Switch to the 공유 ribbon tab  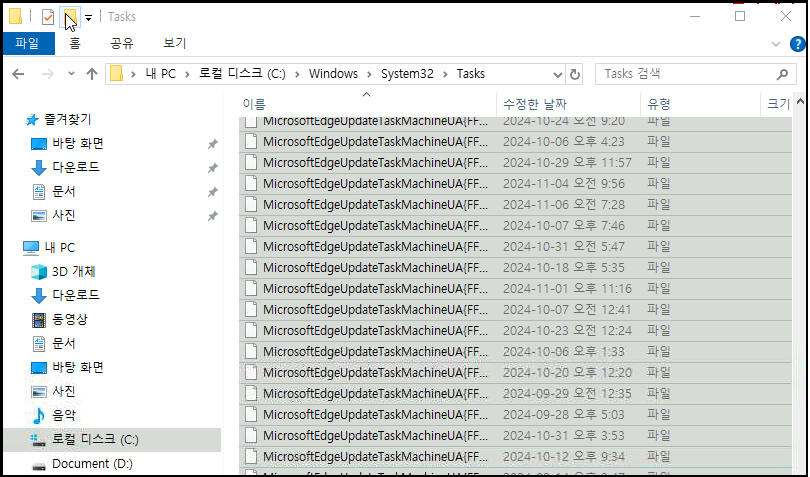click(x=122, y=43)
